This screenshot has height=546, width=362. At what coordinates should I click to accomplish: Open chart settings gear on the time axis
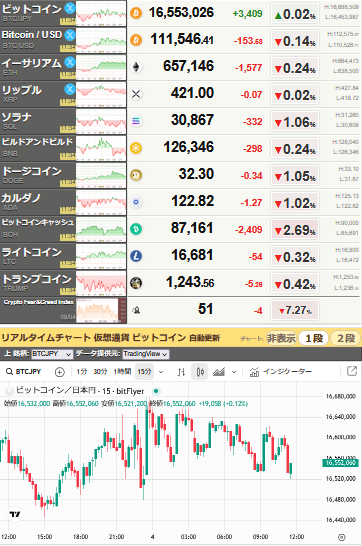[342, 537]
